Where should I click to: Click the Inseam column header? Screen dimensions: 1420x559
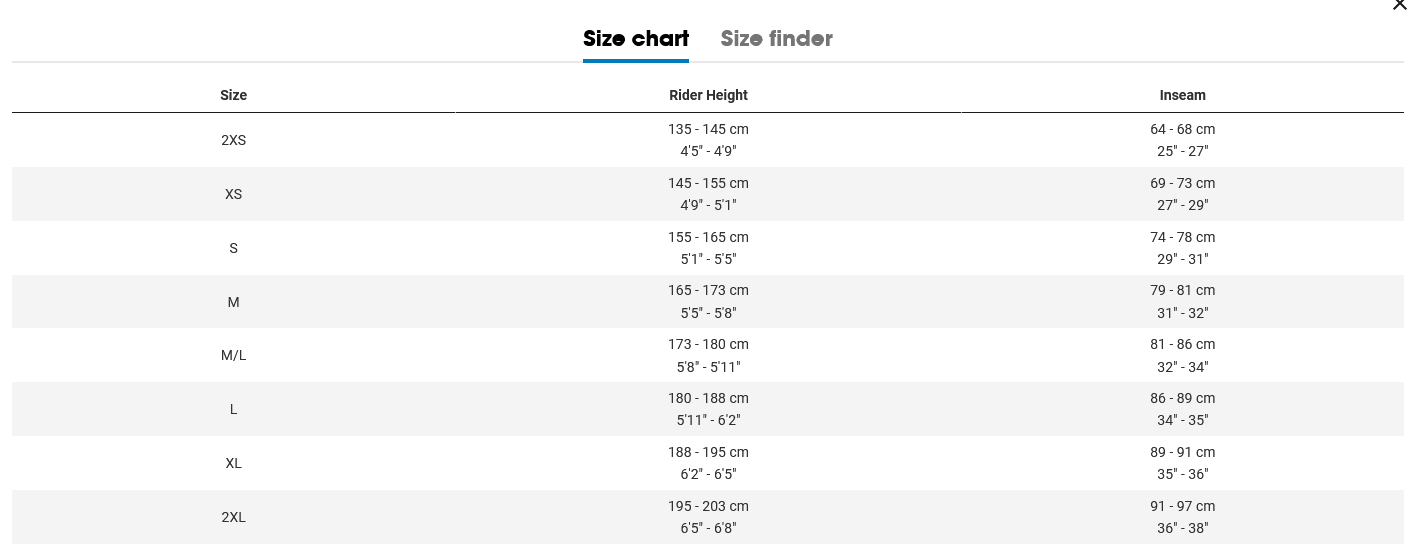point(1182,95)
